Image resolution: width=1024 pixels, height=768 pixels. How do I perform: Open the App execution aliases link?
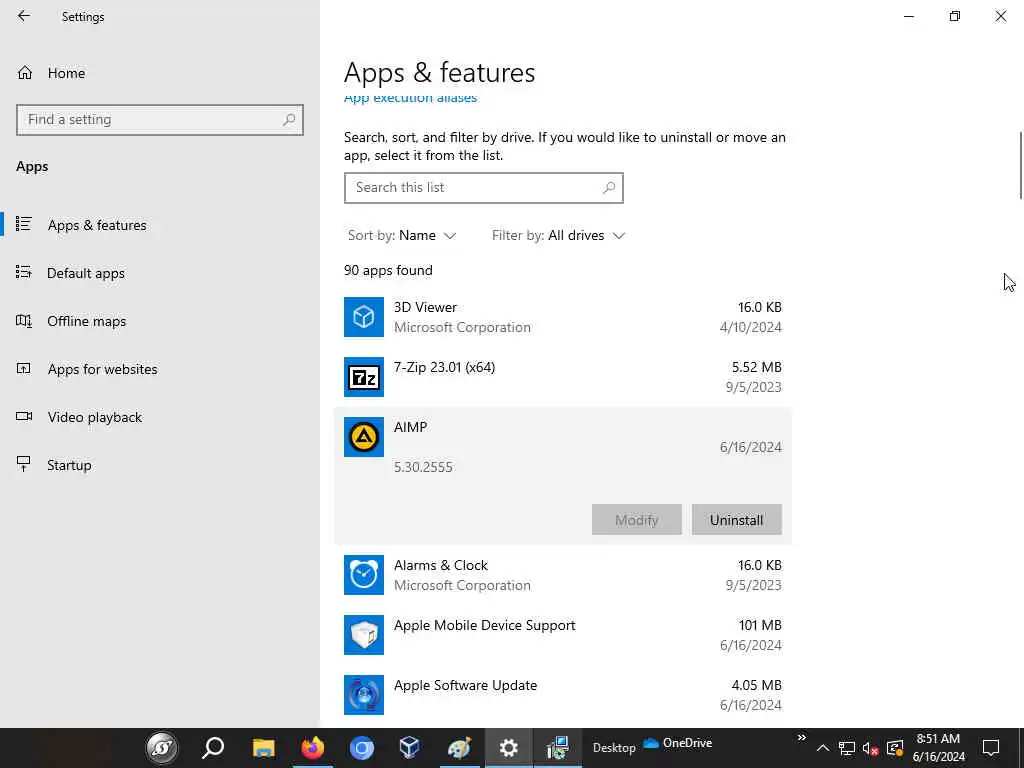[410, 98]
